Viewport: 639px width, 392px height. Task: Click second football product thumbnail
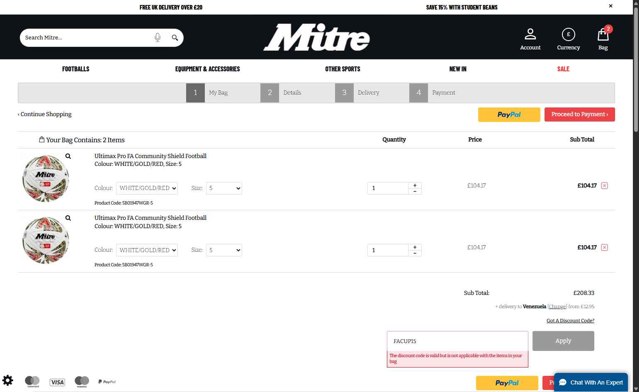46,240
